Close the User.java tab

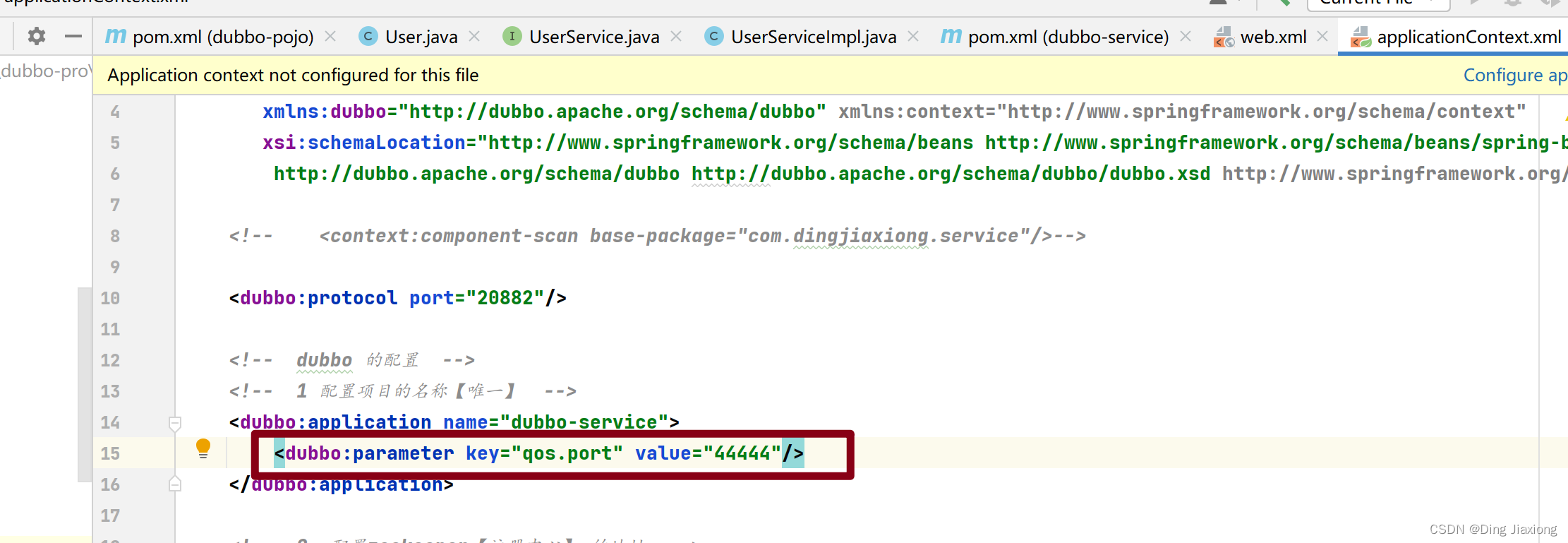coord(474,36)
